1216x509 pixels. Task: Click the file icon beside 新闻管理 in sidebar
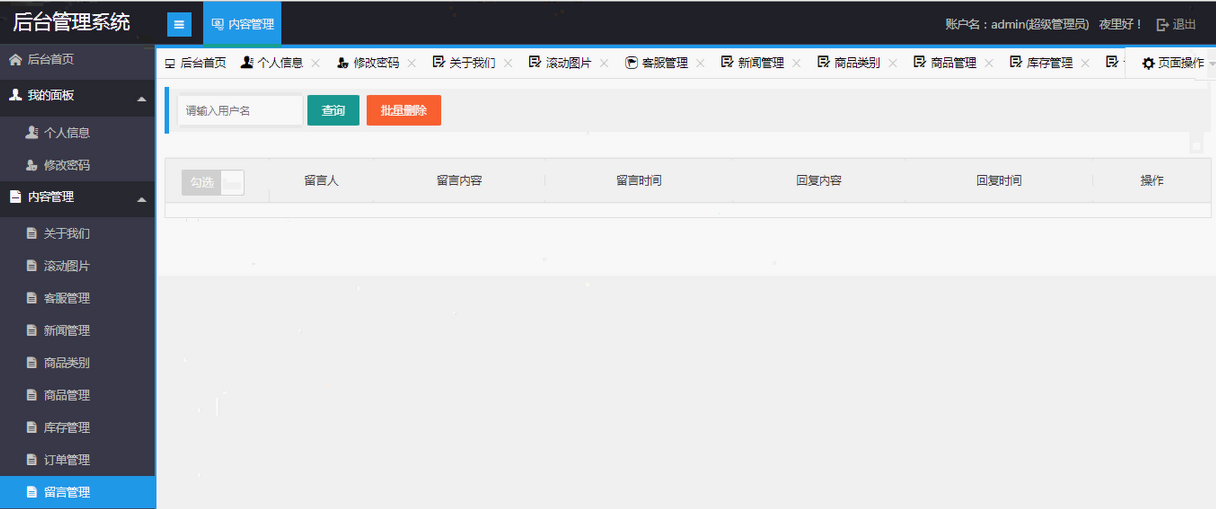pyautogui.click(x=31, y=330)
